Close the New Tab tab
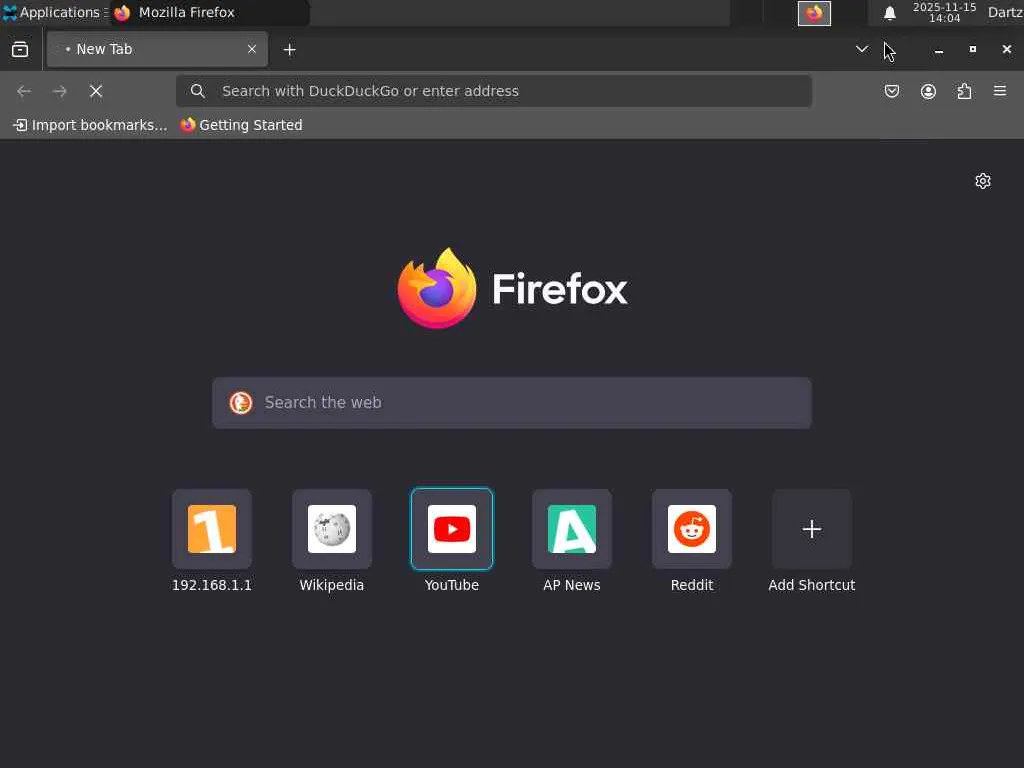The width and height of the screenshot is (1024, 768). click(251, 49)
